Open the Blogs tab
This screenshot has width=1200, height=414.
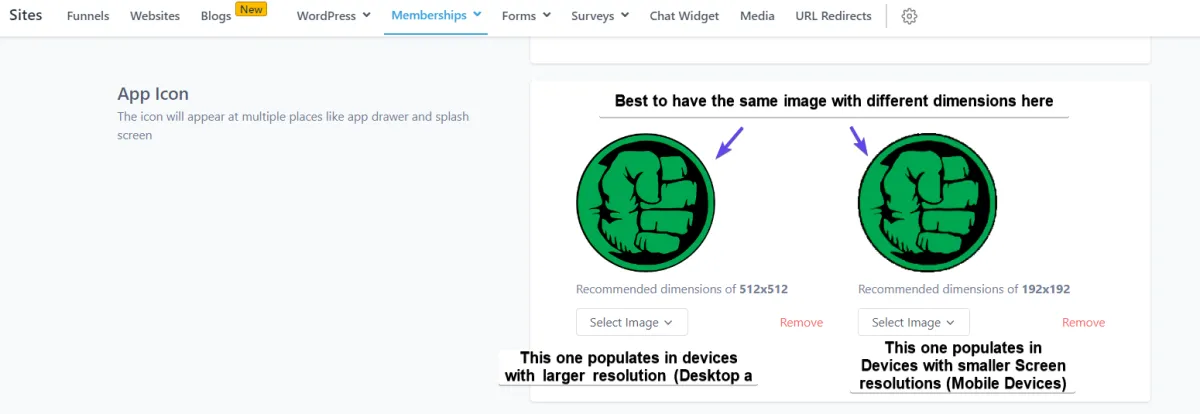click(x=215, y=16)
